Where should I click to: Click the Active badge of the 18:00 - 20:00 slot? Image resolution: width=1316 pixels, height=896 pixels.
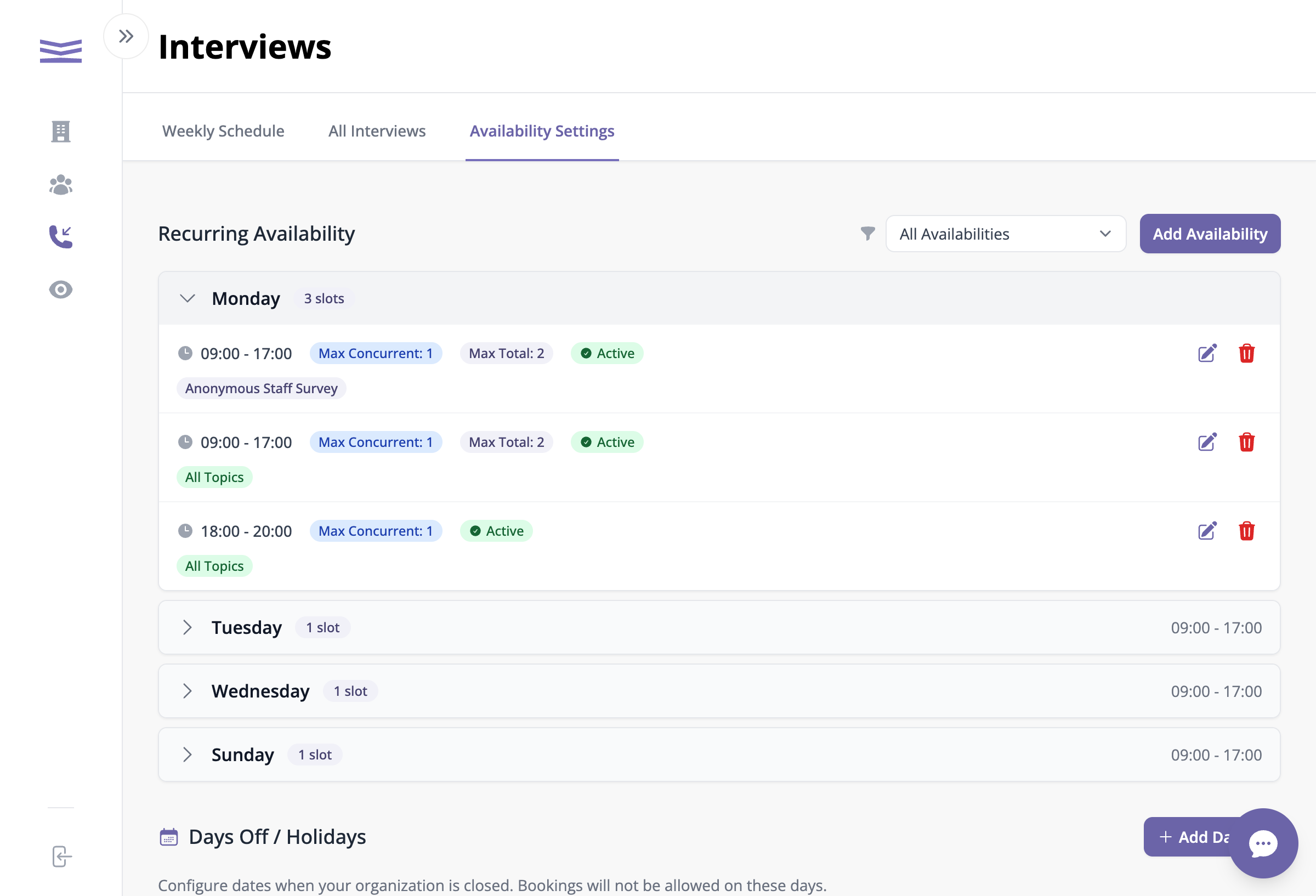pyautogui.click(x=496, y=531)
